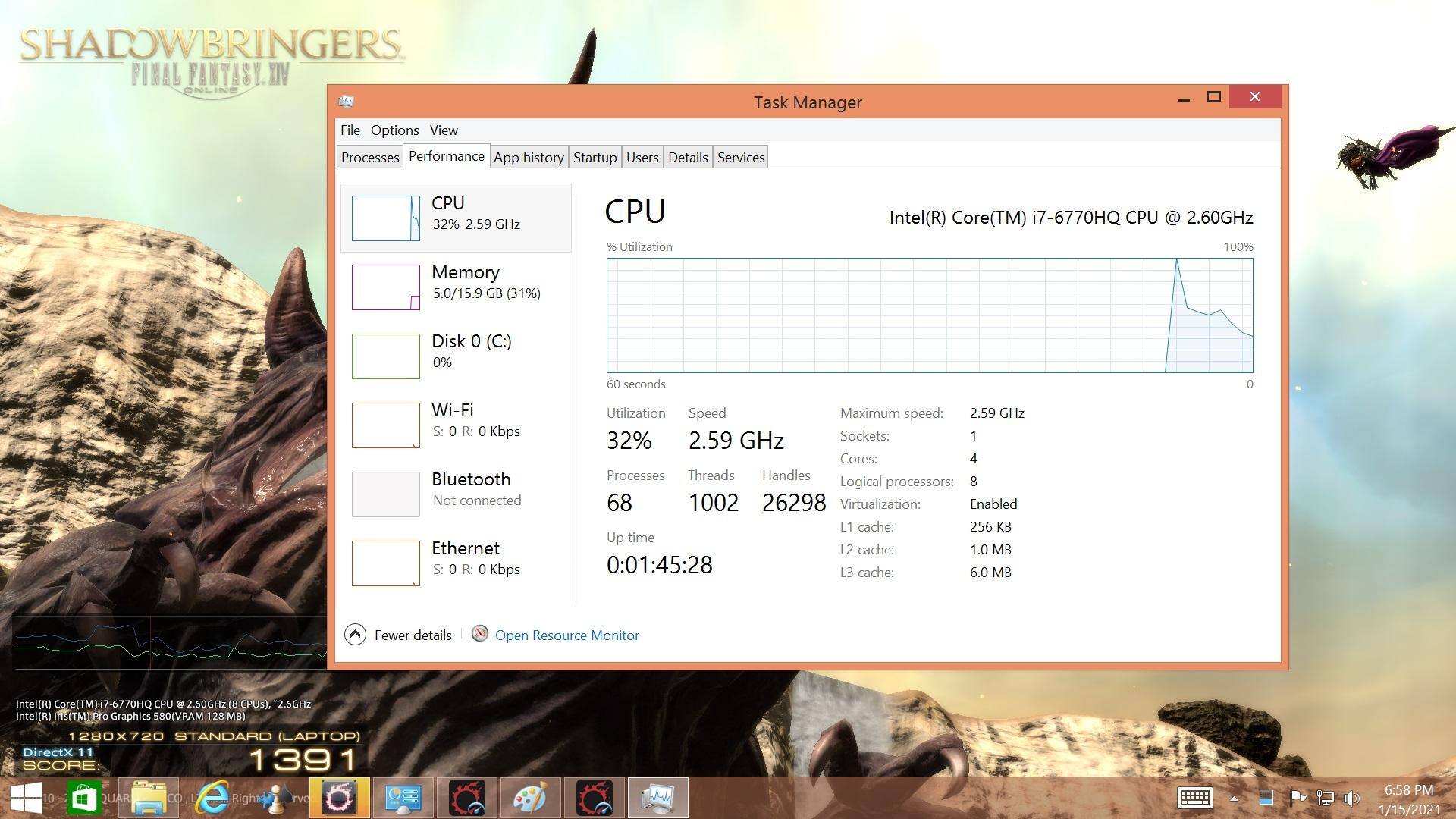This screenshot has width=1456, height=819.
Task: Show the Ethernet performance graph
Action: click(385, 563)
